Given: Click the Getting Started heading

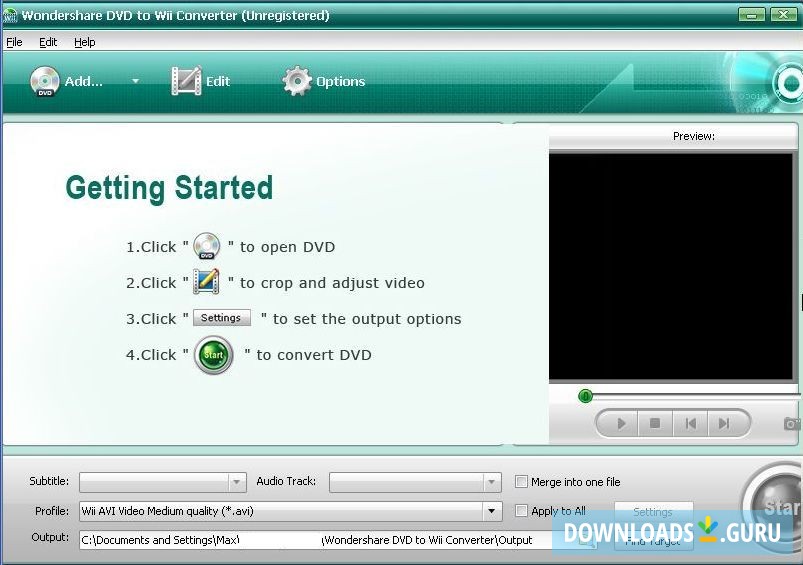Looking at the screenshot, I should click(169, 188).
